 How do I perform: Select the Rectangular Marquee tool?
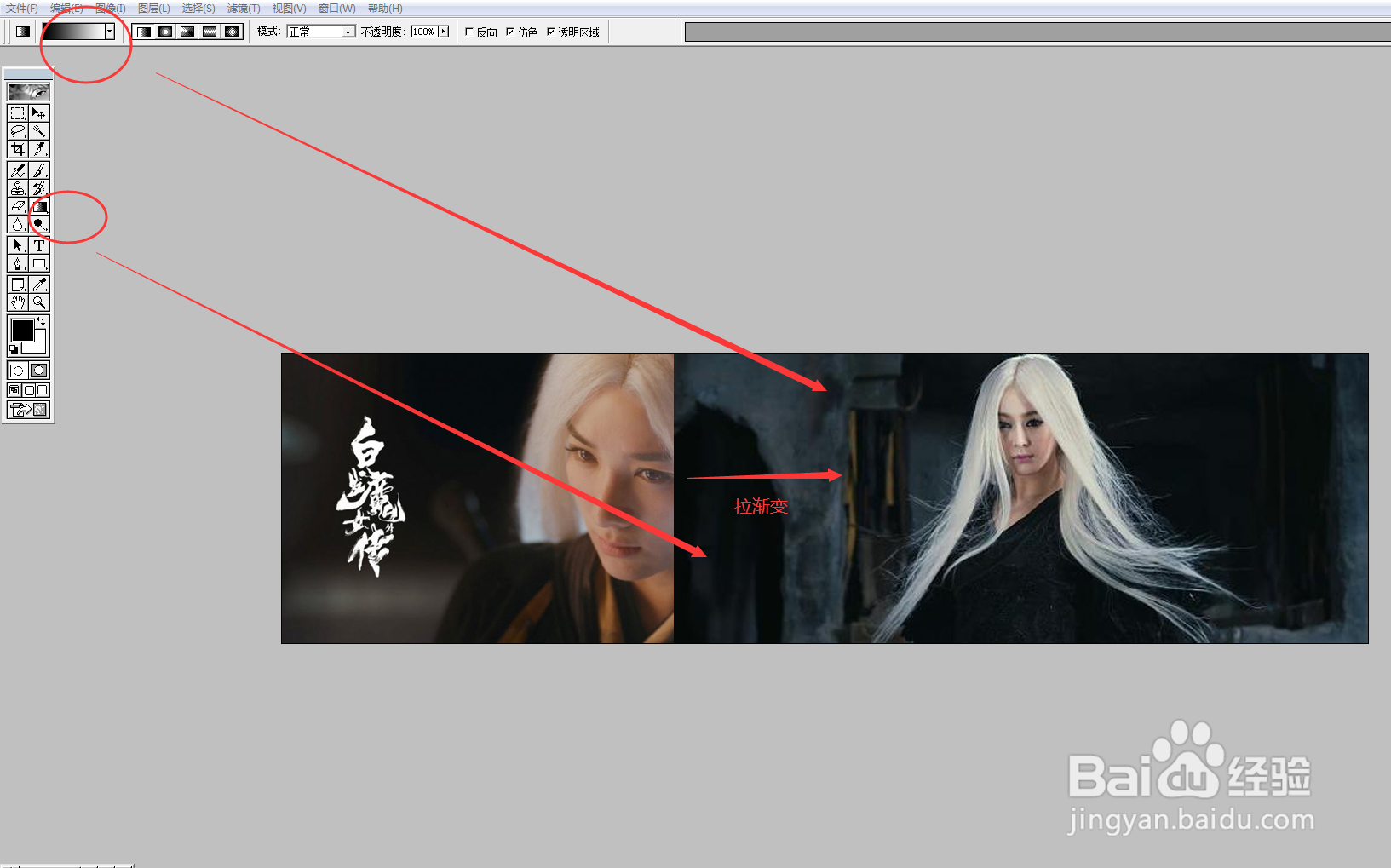[x=18, y=113]
